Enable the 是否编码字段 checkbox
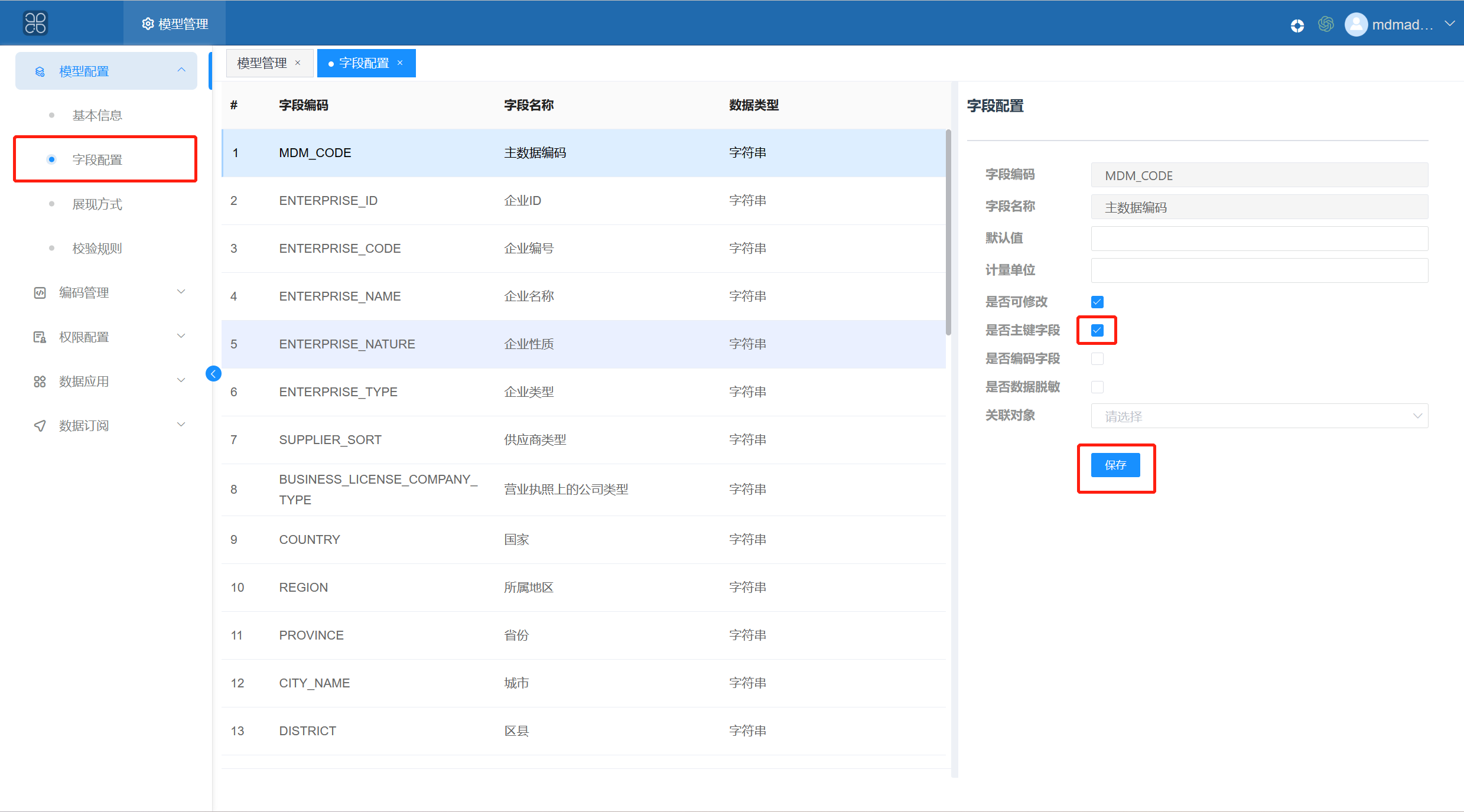Screen dimensions: 1464x812 click(1097, 358)
